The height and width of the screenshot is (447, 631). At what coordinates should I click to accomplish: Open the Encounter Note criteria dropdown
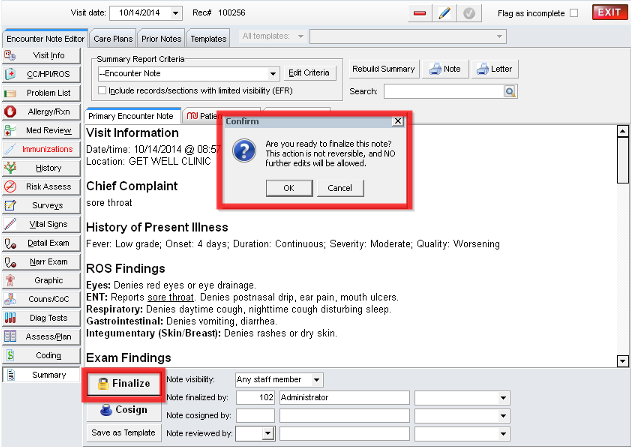pos(273,74)
